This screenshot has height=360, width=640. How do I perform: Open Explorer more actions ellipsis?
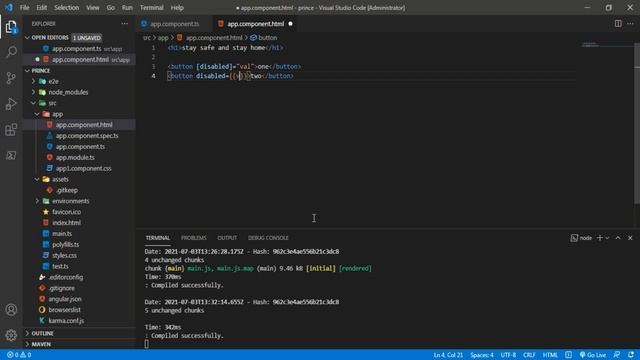(x=124, y=24)
